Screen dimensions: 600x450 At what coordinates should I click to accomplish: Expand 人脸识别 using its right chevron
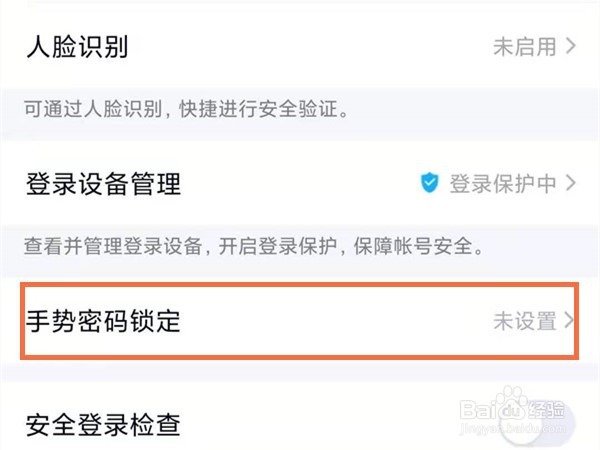pos(572,47)
